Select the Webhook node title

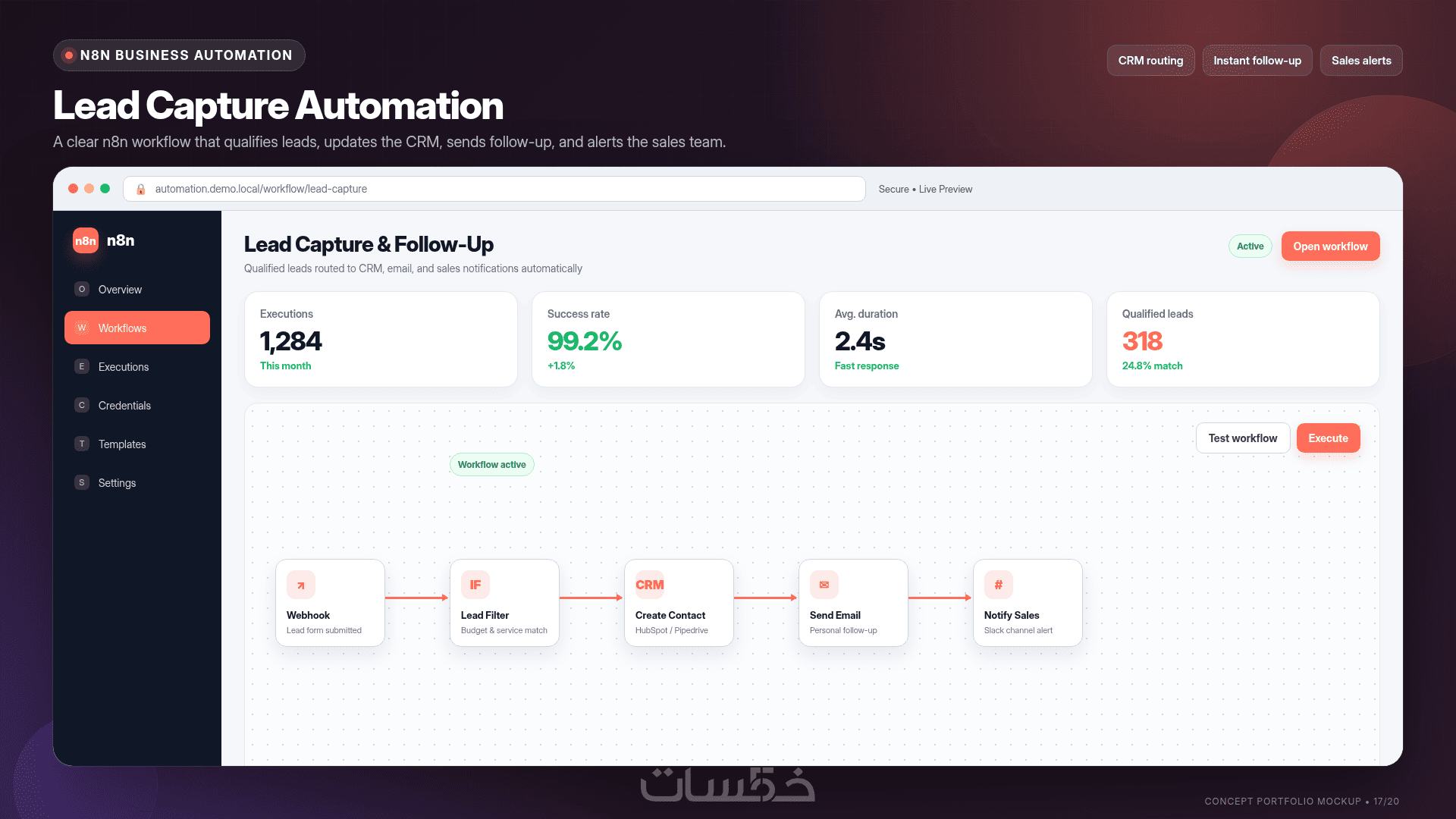tap(308, 615)
